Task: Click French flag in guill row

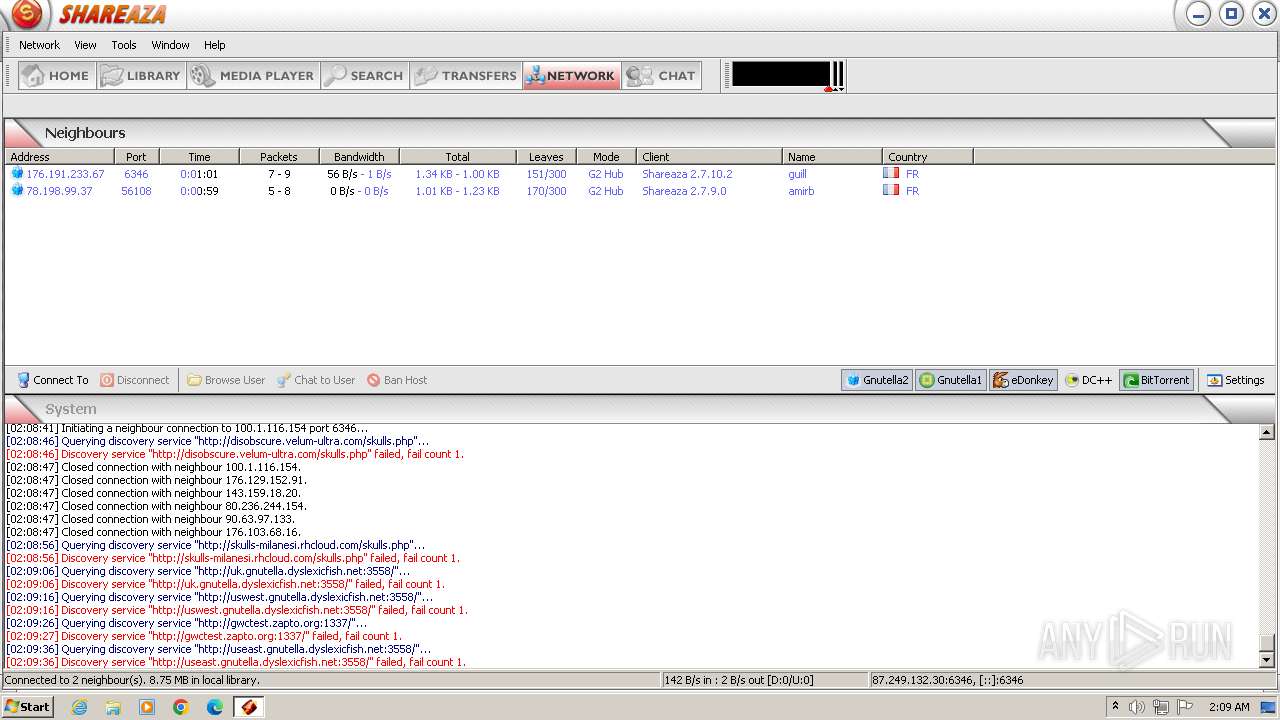Action: [891, 173]
